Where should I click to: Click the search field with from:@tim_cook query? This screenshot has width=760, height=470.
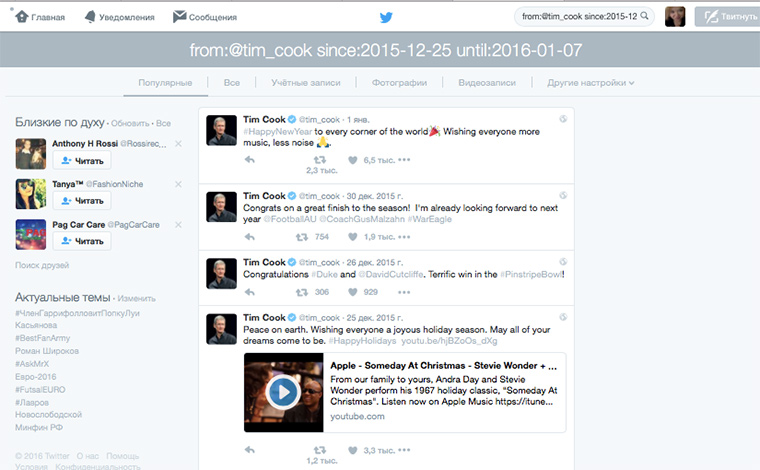pyautogui.click(x=584, y=16)
